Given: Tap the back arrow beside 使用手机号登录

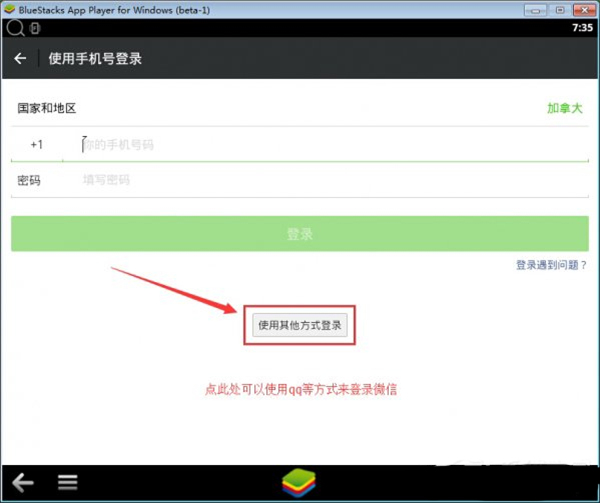Looking at the screenshot, I should 20,59.
